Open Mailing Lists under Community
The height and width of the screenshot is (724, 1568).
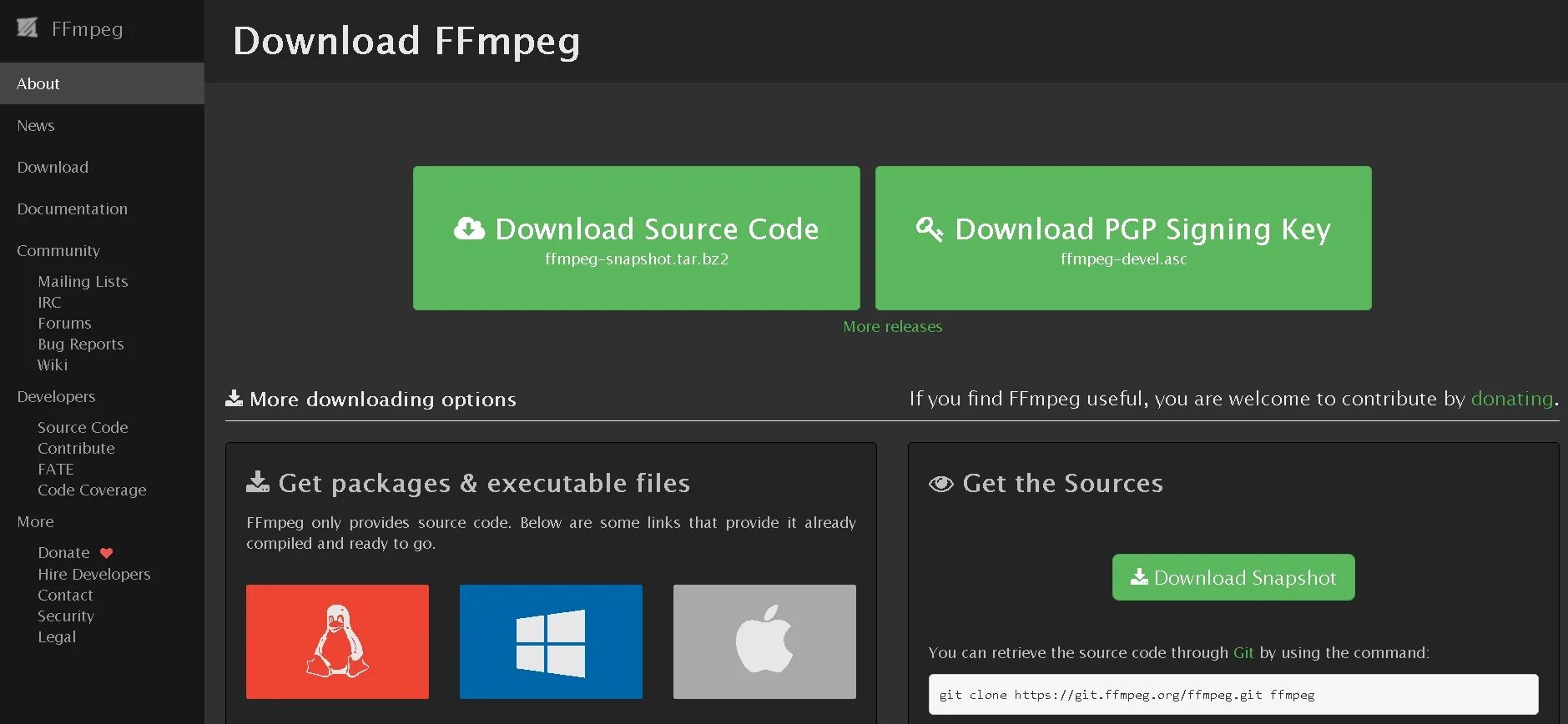(x=83, y=281)
